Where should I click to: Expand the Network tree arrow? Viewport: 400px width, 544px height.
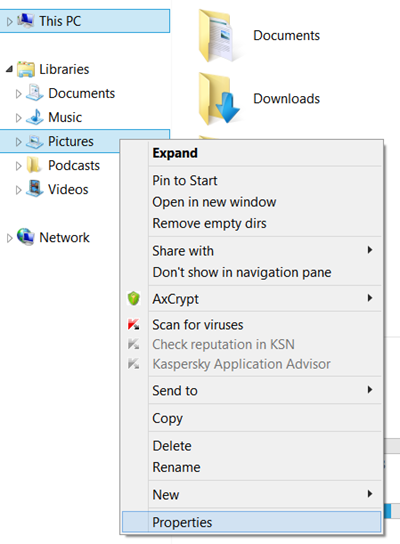pyautogui.click(x=9, y=238)
